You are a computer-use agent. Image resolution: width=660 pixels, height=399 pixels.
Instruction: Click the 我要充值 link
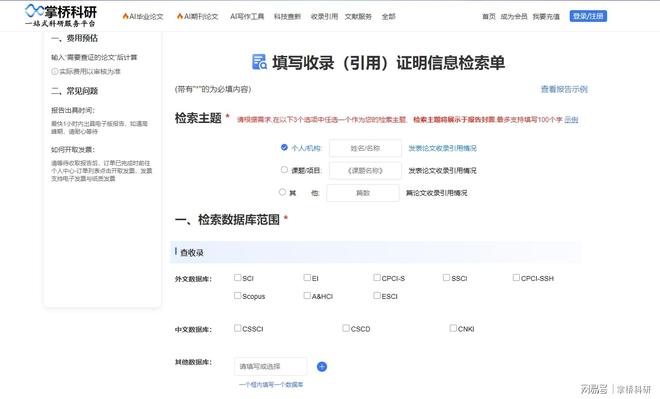pos(546,16)
